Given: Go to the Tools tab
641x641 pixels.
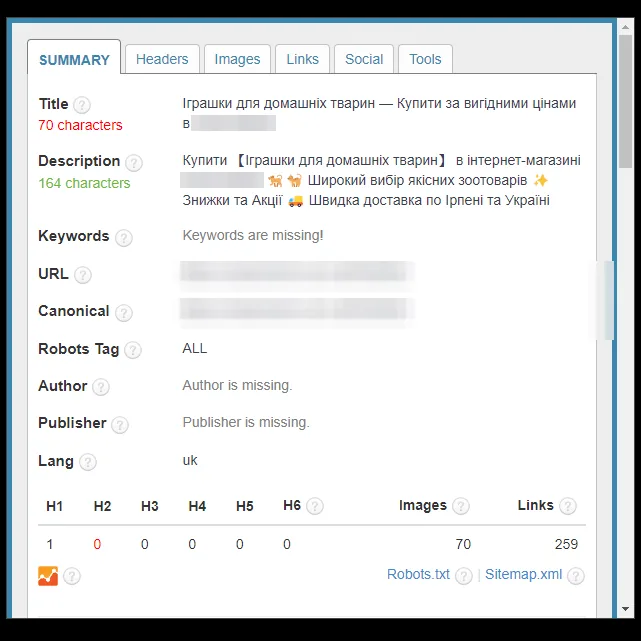Looking at the screenshot, I should (425, 59).
